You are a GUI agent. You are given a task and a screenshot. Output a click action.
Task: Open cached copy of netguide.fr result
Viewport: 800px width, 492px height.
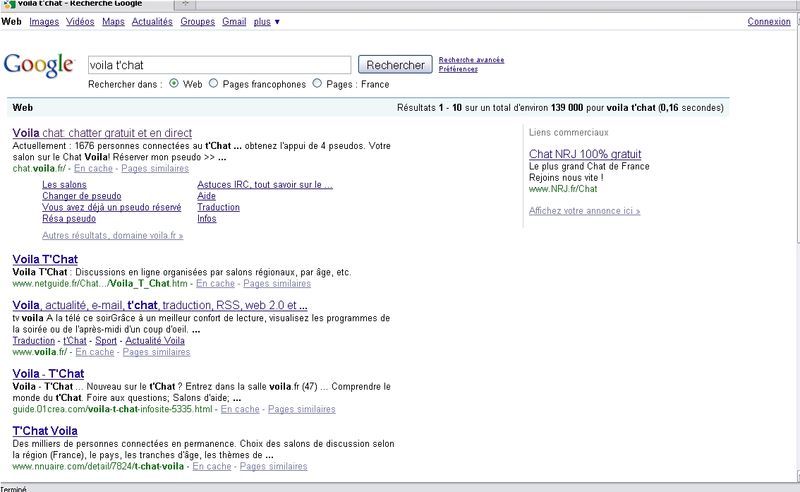tap(215, 284)
